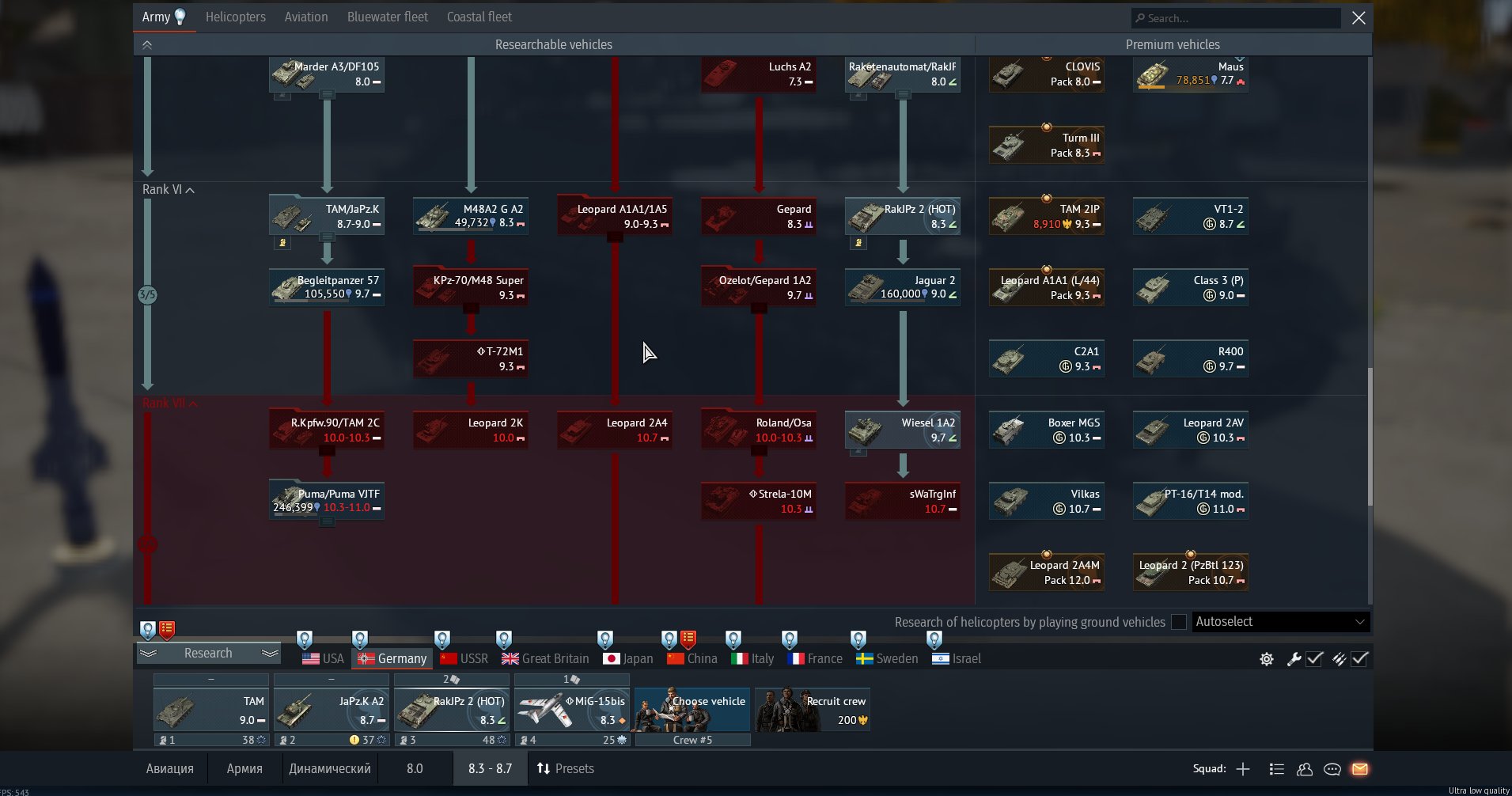This screenshot has width=1512, height=796.
Task: Select the JaPz.K A2 crew slot
Action: click(332, 709)
